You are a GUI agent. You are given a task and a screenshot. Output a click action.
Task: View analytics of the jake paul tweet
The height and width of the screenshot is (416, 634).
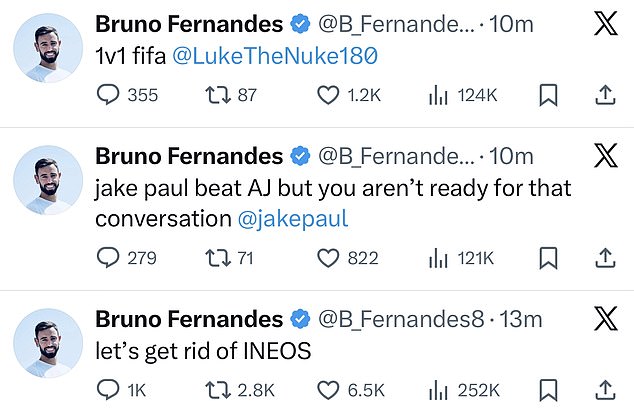tap(439, 258)
